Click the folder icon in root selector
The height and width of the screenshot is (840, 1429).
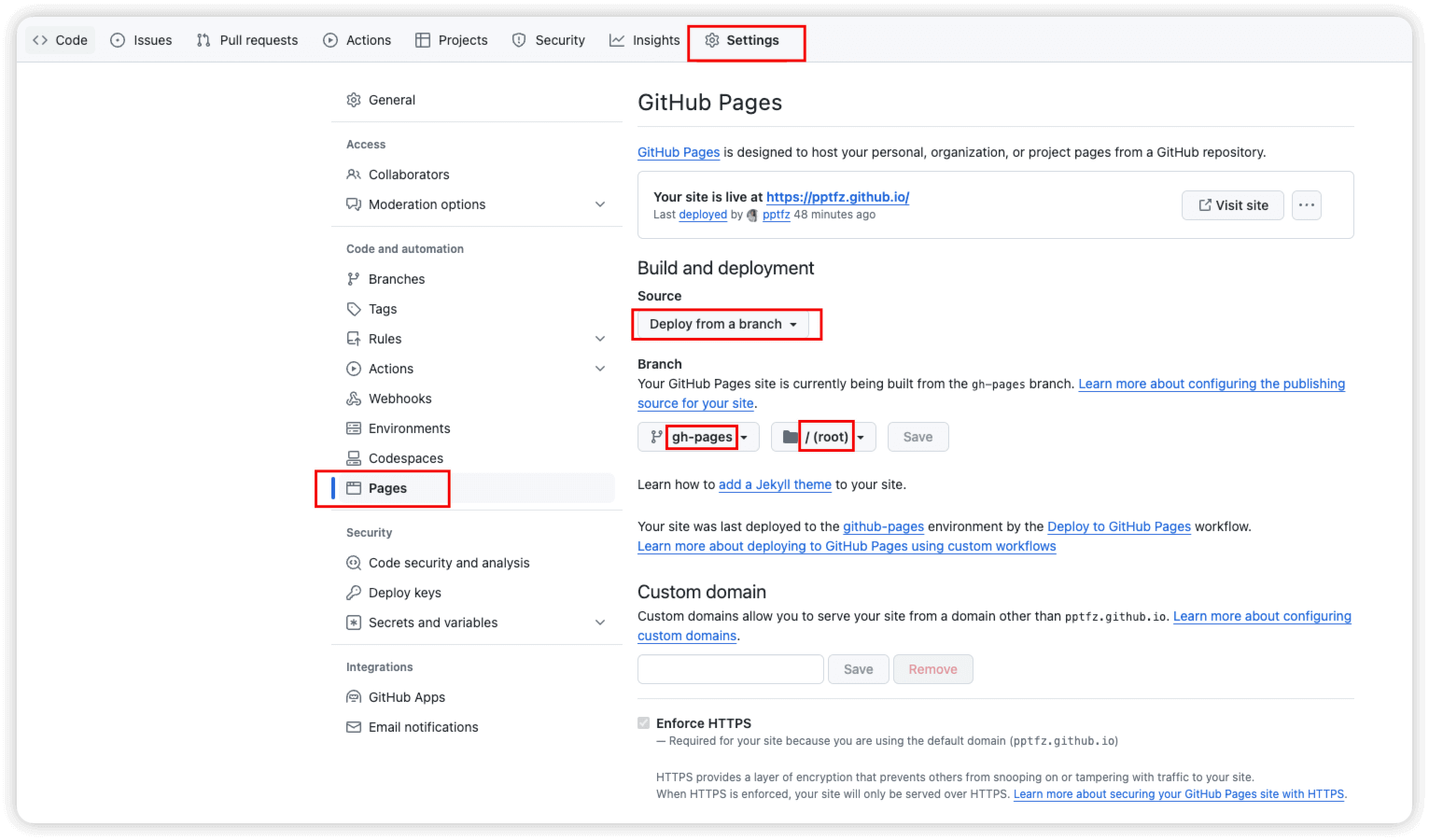pos(791,437)
